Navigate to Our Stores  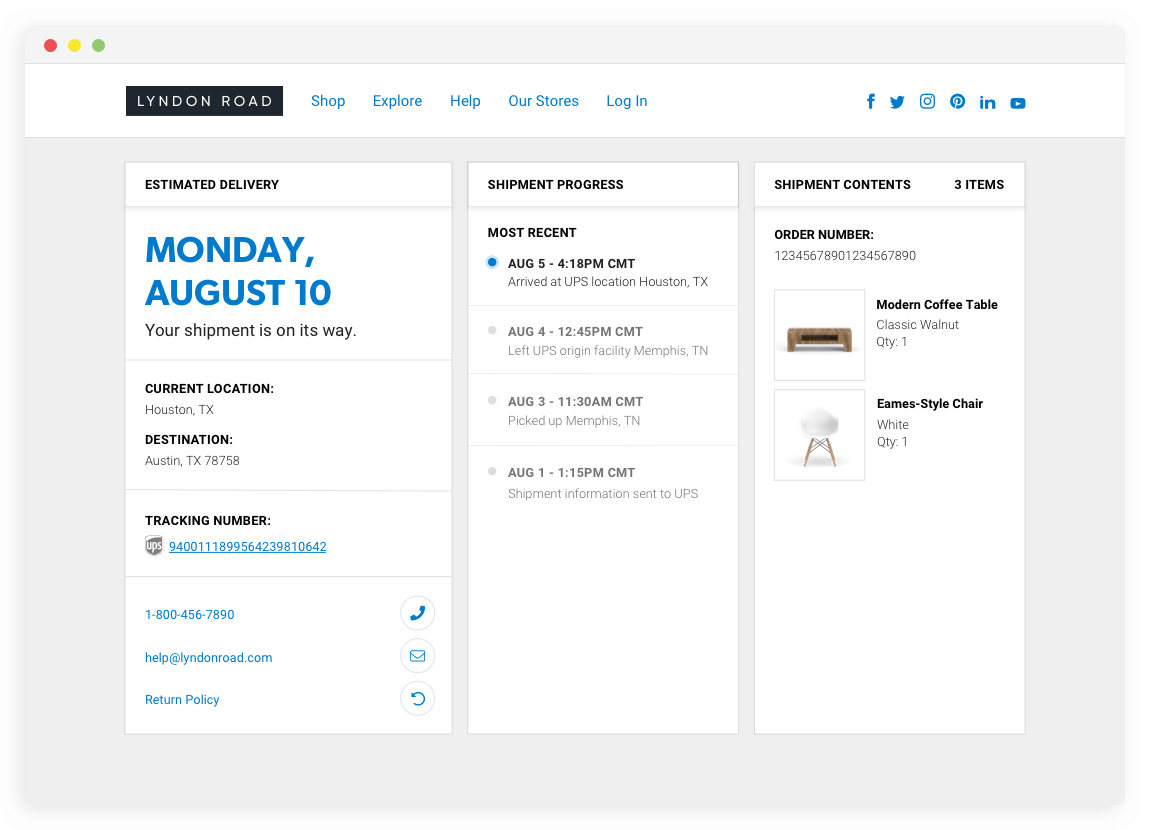tap(543, 101)
